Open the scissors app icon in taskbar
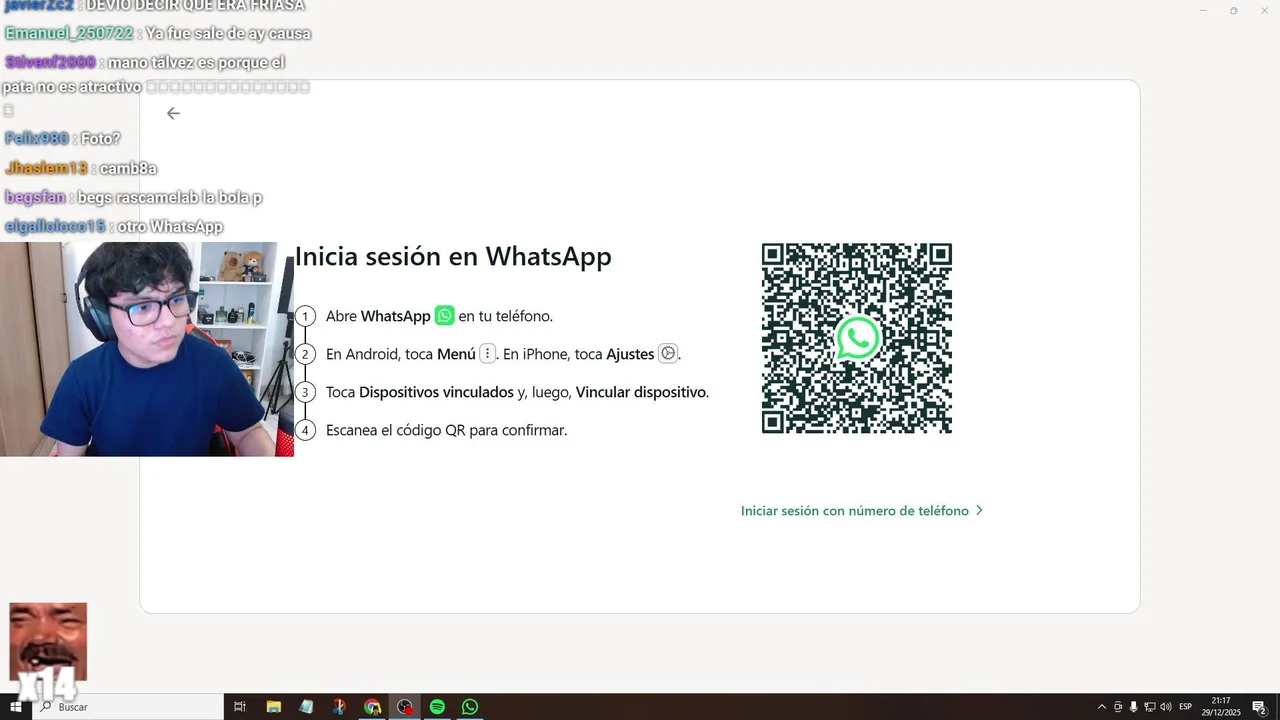This screenshot has width=1280, height=720. click(339, 707)
